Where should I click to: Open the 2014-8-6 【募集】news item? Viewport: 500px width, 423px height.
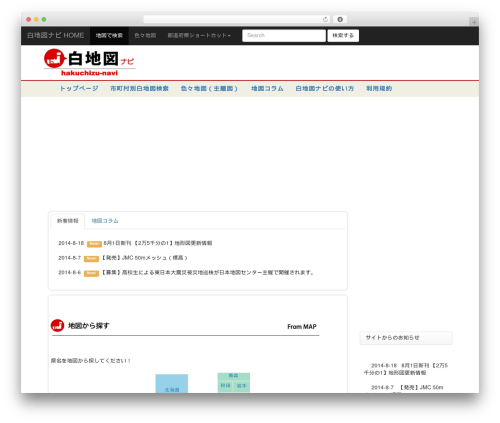(207, 272)
